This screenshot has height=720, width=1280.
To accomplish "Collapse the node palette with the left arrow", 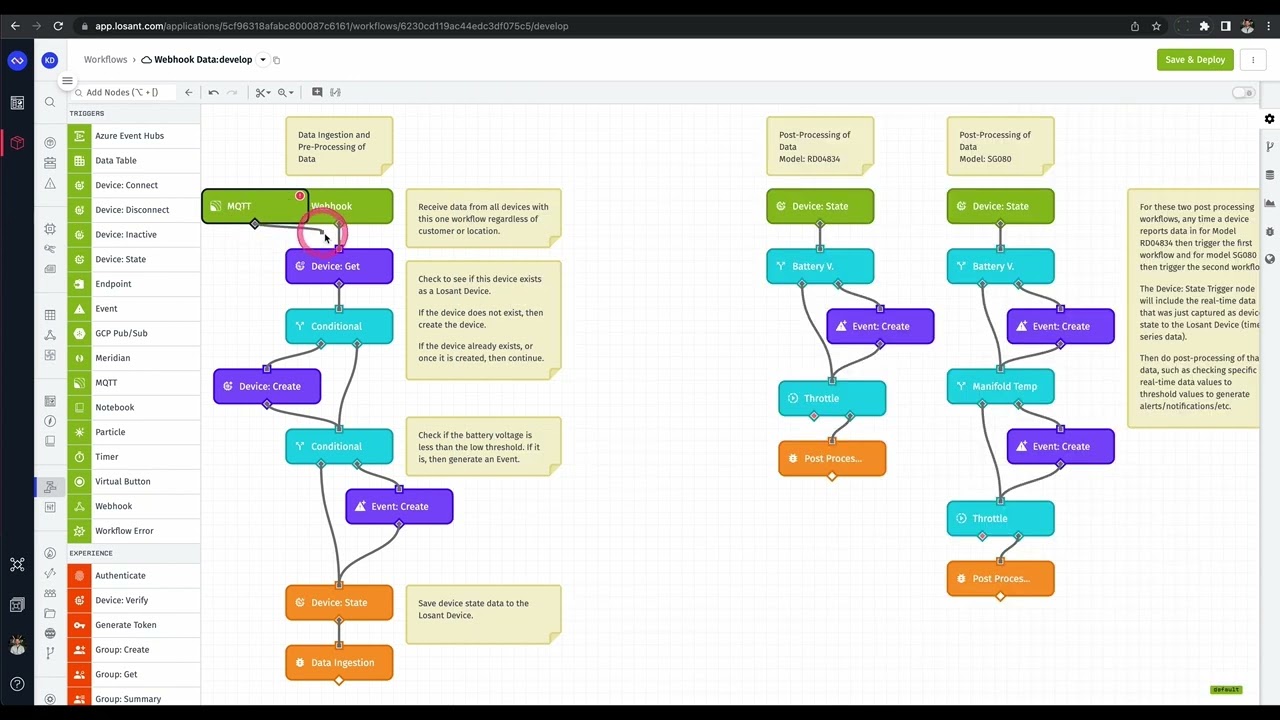I will coord(188,92).
